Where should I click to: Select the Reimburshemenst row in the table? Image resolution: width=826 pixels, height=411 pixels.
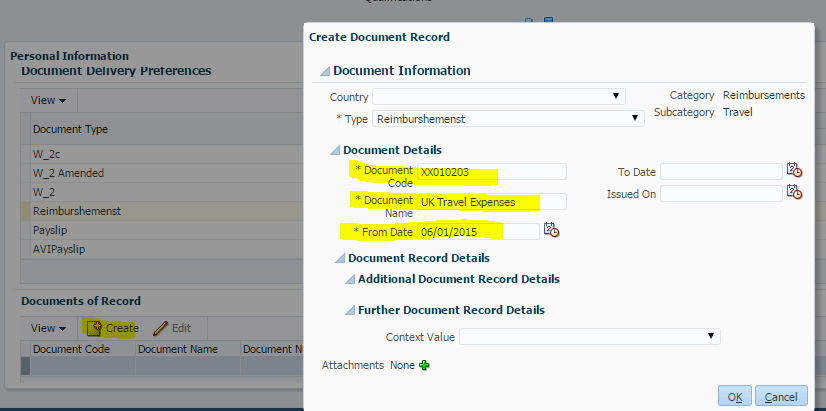click(162, 211)
